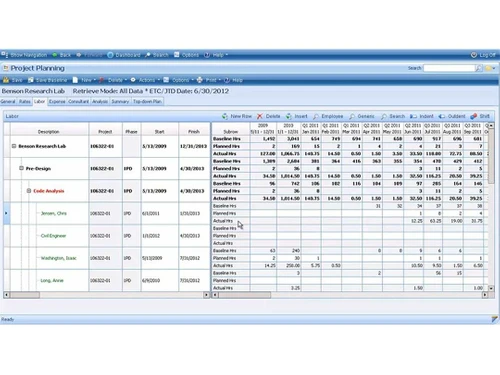Switch to the General tab
This screenshot has width=500, height=375.
tap(8, 101)
